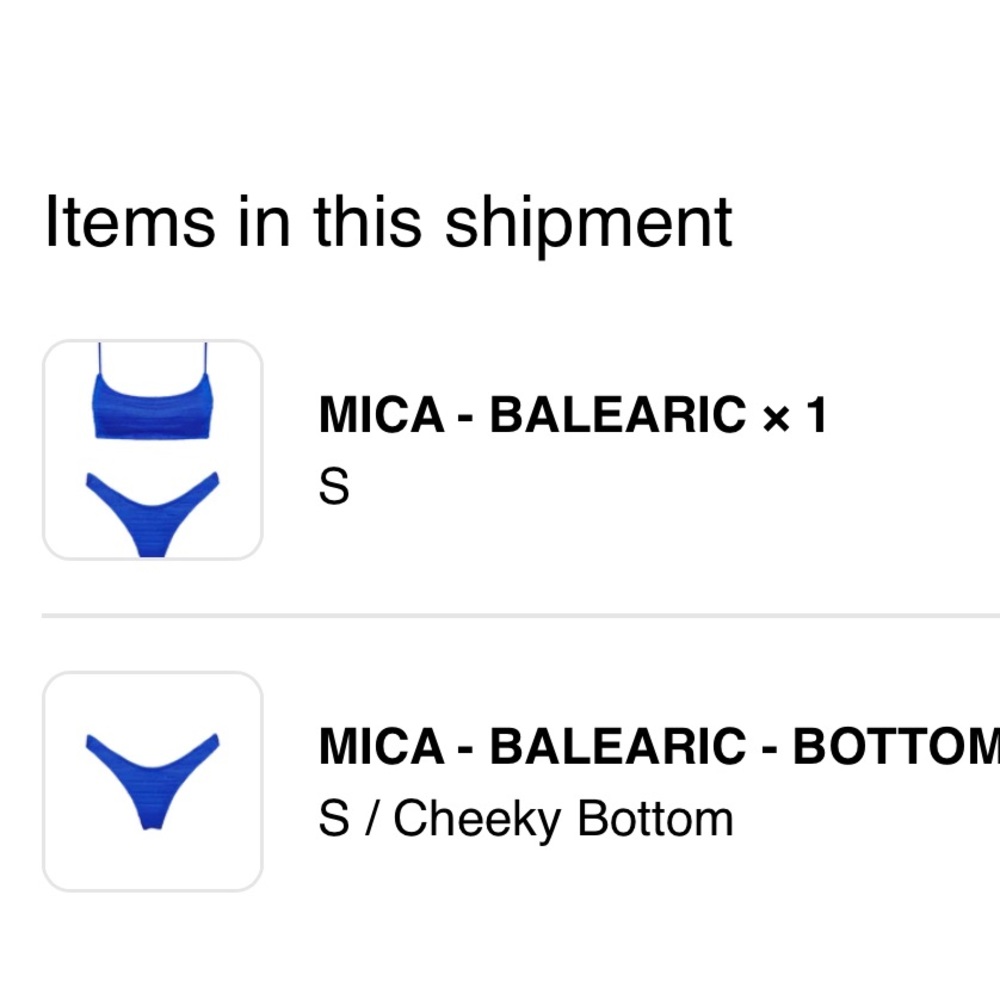Select the "MICA - BALEARIC × 1" item title
Viewport: 1000px width, 1000px height.
point(572,415)
